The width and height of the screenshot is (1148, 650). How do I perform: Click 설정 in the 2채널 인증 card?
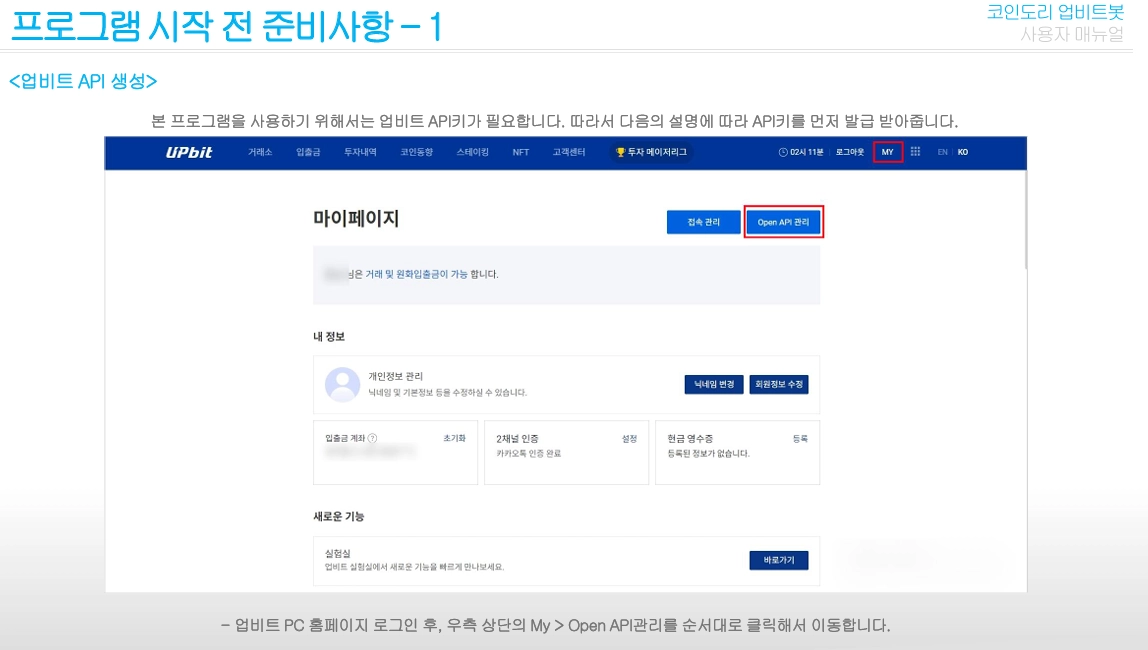pos(630,438)
